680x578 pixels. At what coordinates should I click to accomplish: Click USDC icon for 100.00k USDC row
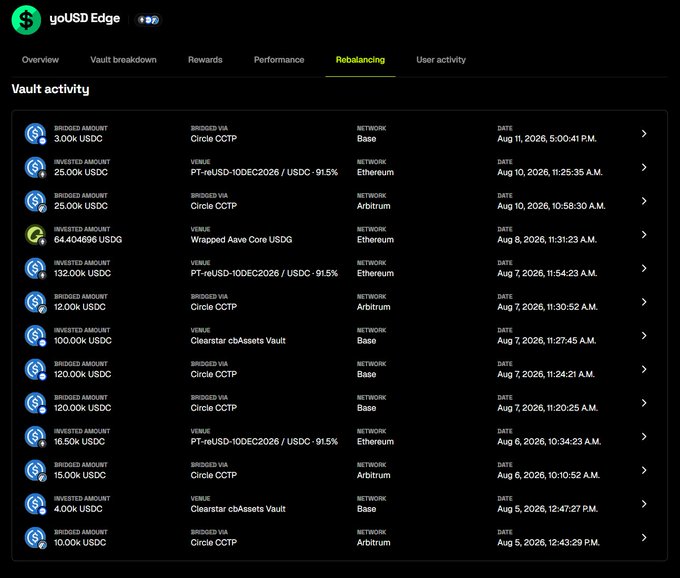coord(35,336)
